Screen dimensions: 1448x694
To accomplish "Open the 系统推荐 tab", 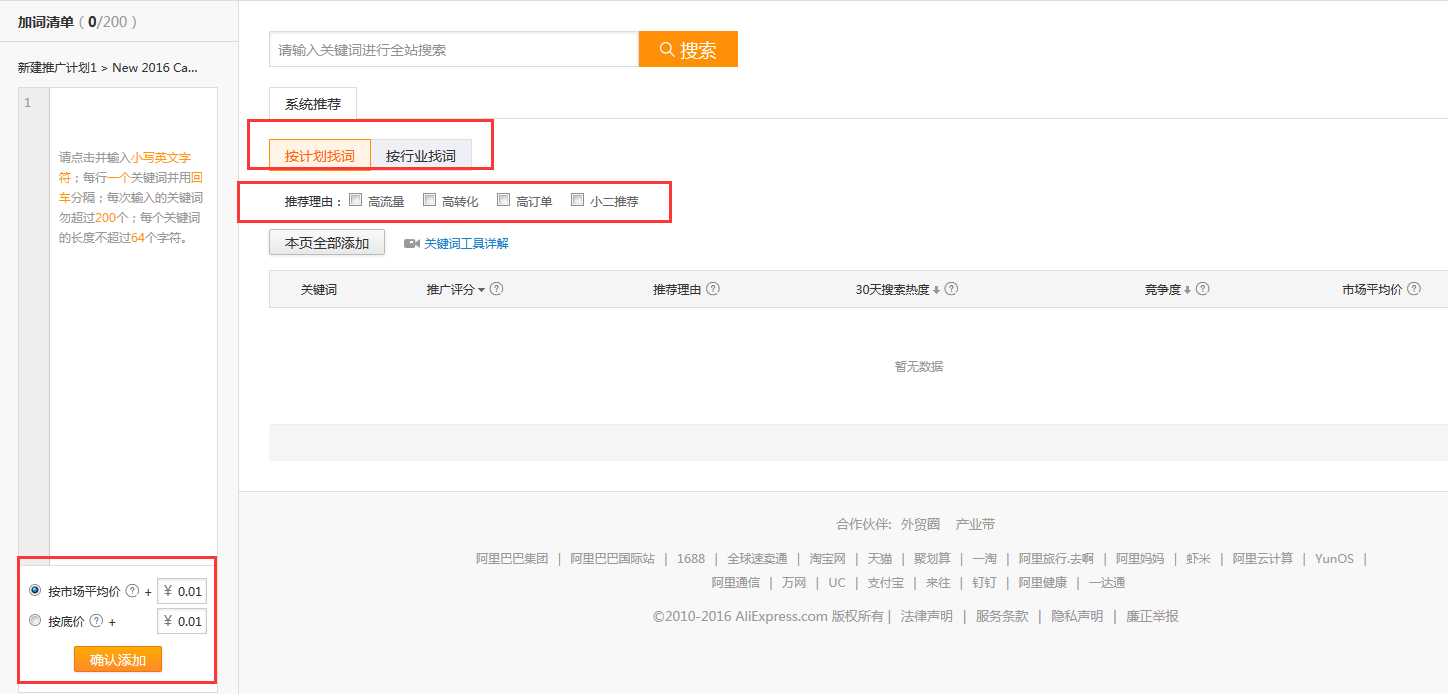I will point(312,104).
